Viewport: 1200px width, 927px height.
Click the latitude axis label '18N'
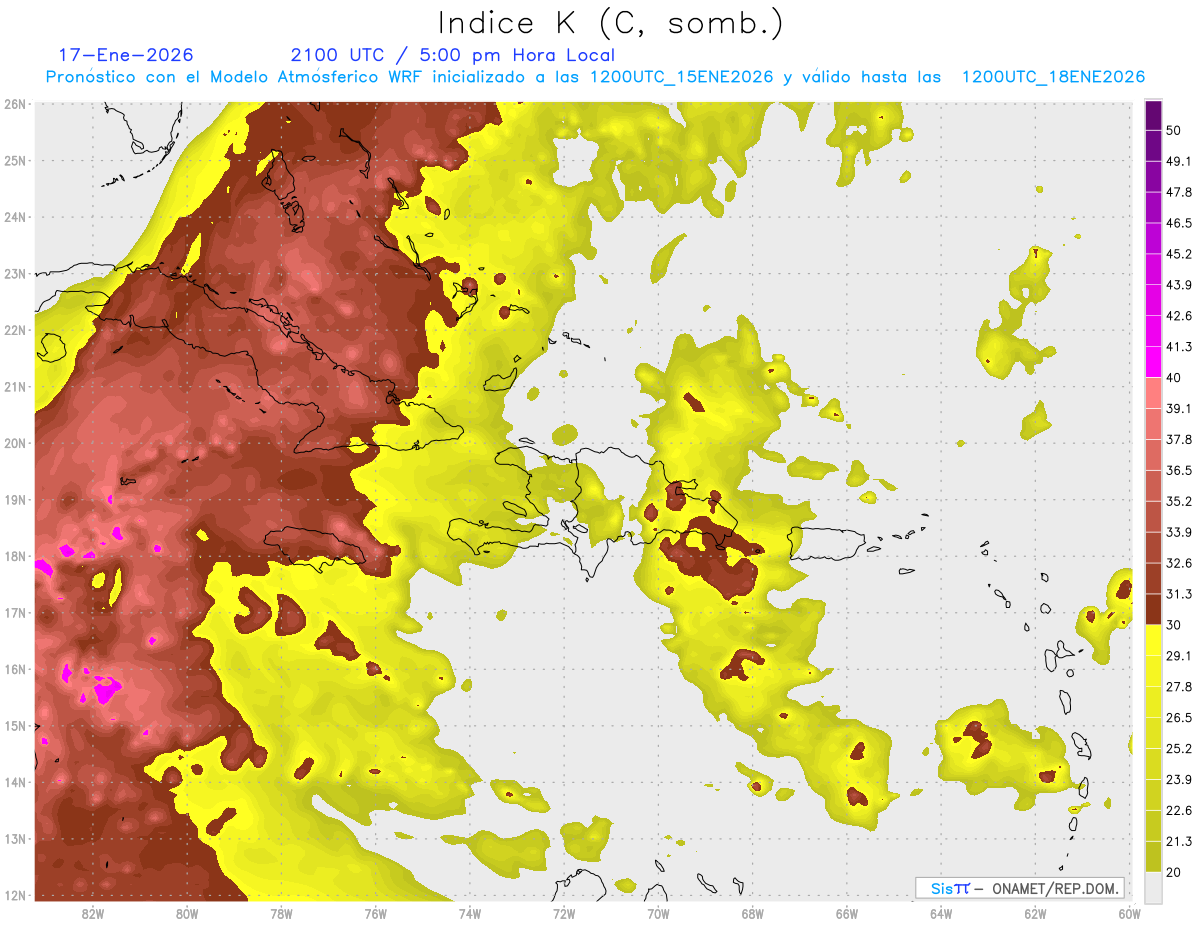(x=15, y=556)
